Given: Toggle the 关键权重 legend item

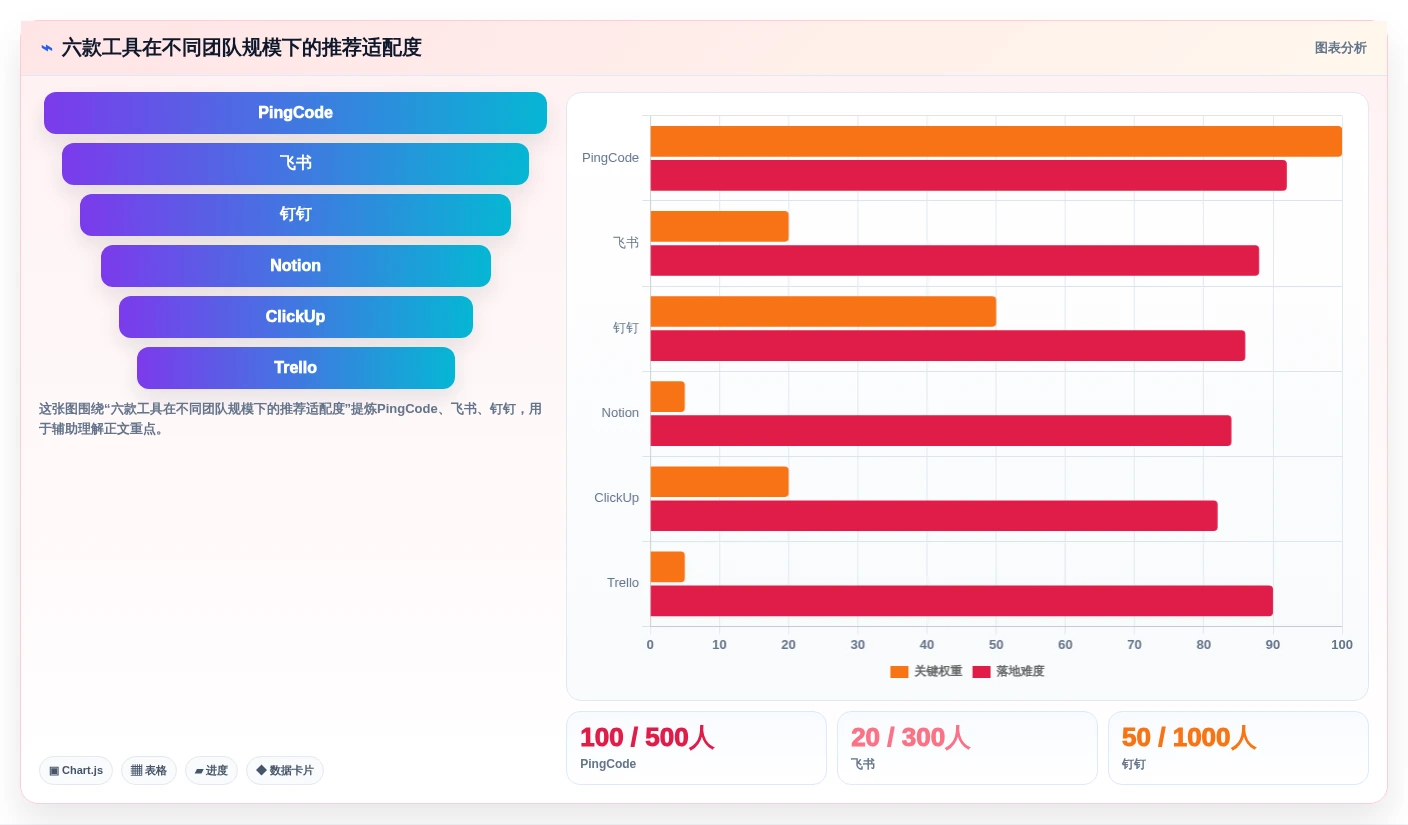Looking at the screenshot, I should (926, 672).
